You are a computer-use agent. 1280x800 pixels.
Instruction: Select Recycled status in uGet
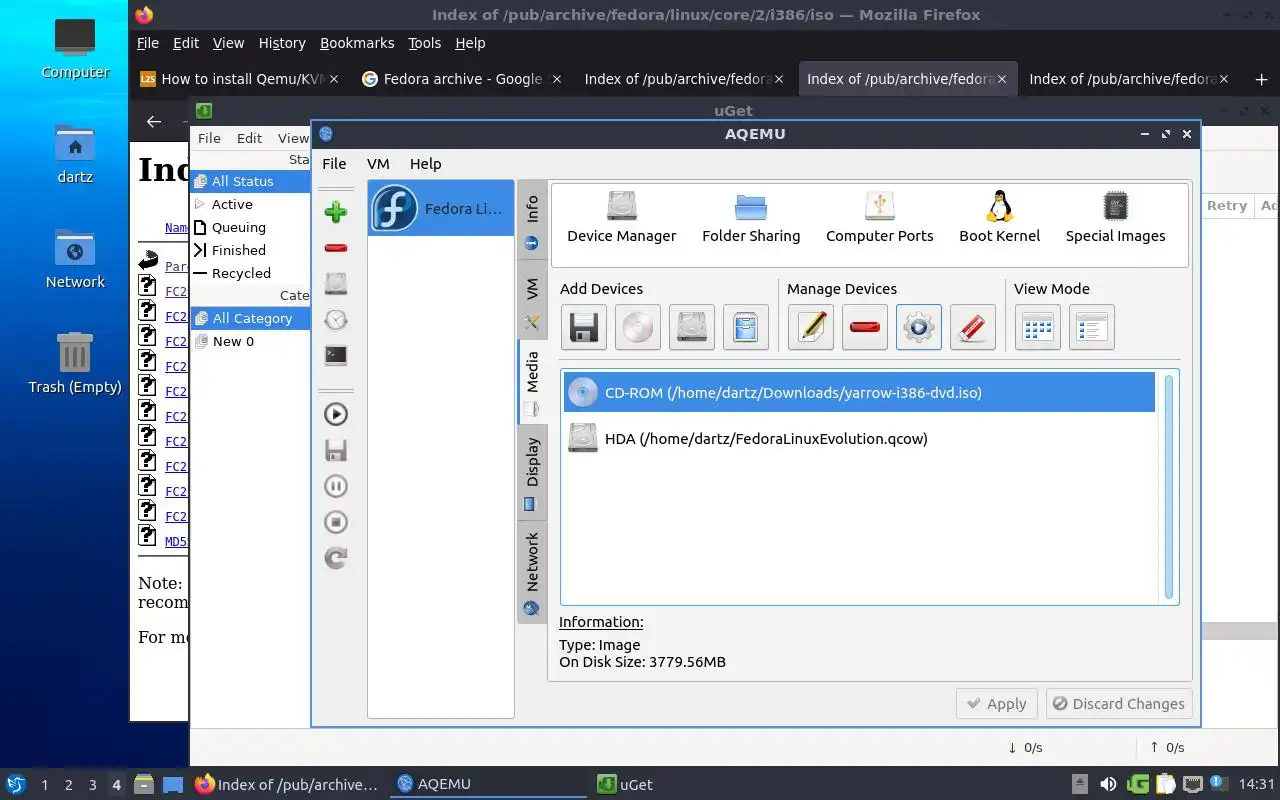click(x=250, y=273)
